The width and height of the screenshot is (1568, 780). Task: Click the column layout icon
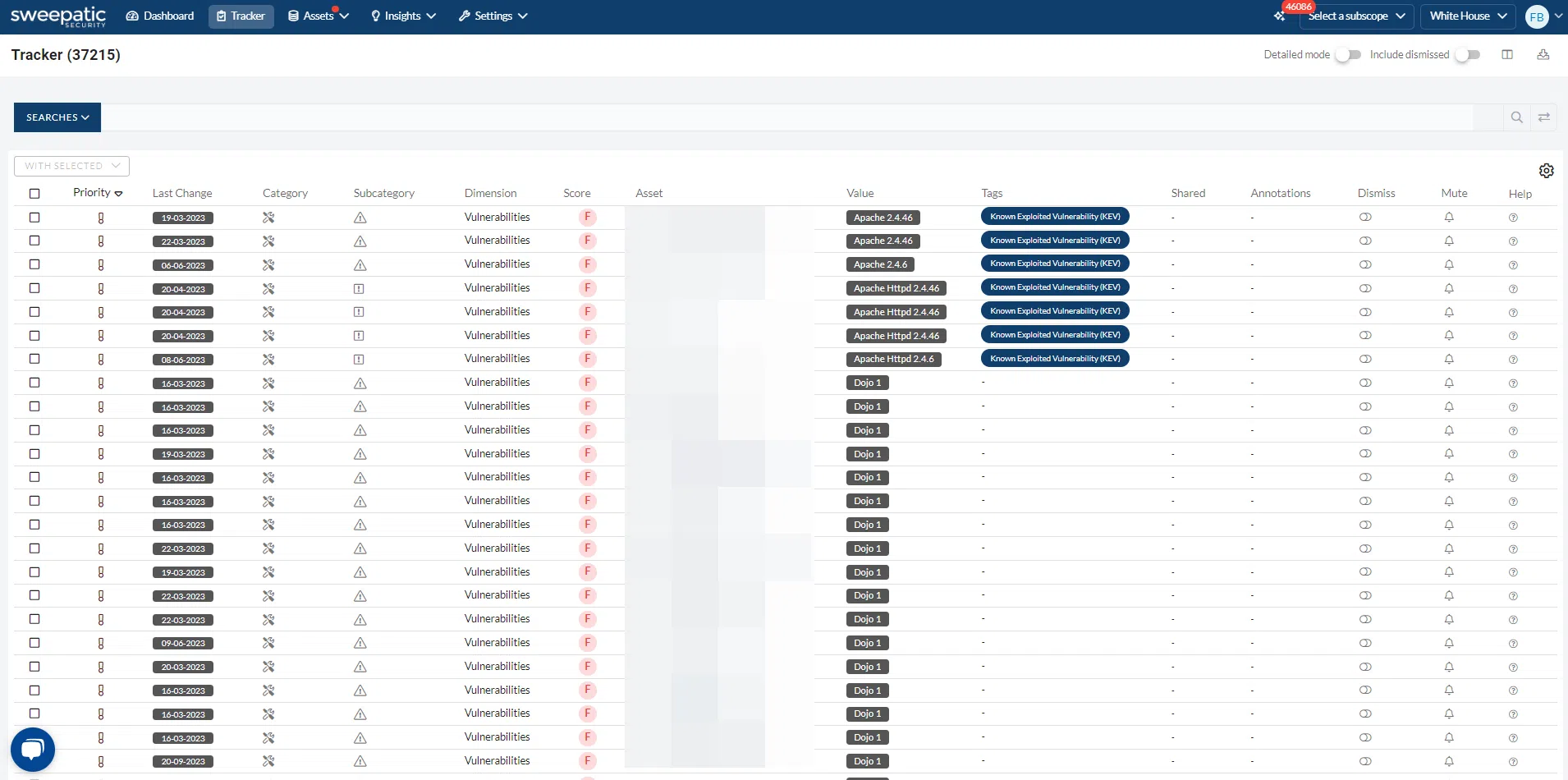(1507, 55)
